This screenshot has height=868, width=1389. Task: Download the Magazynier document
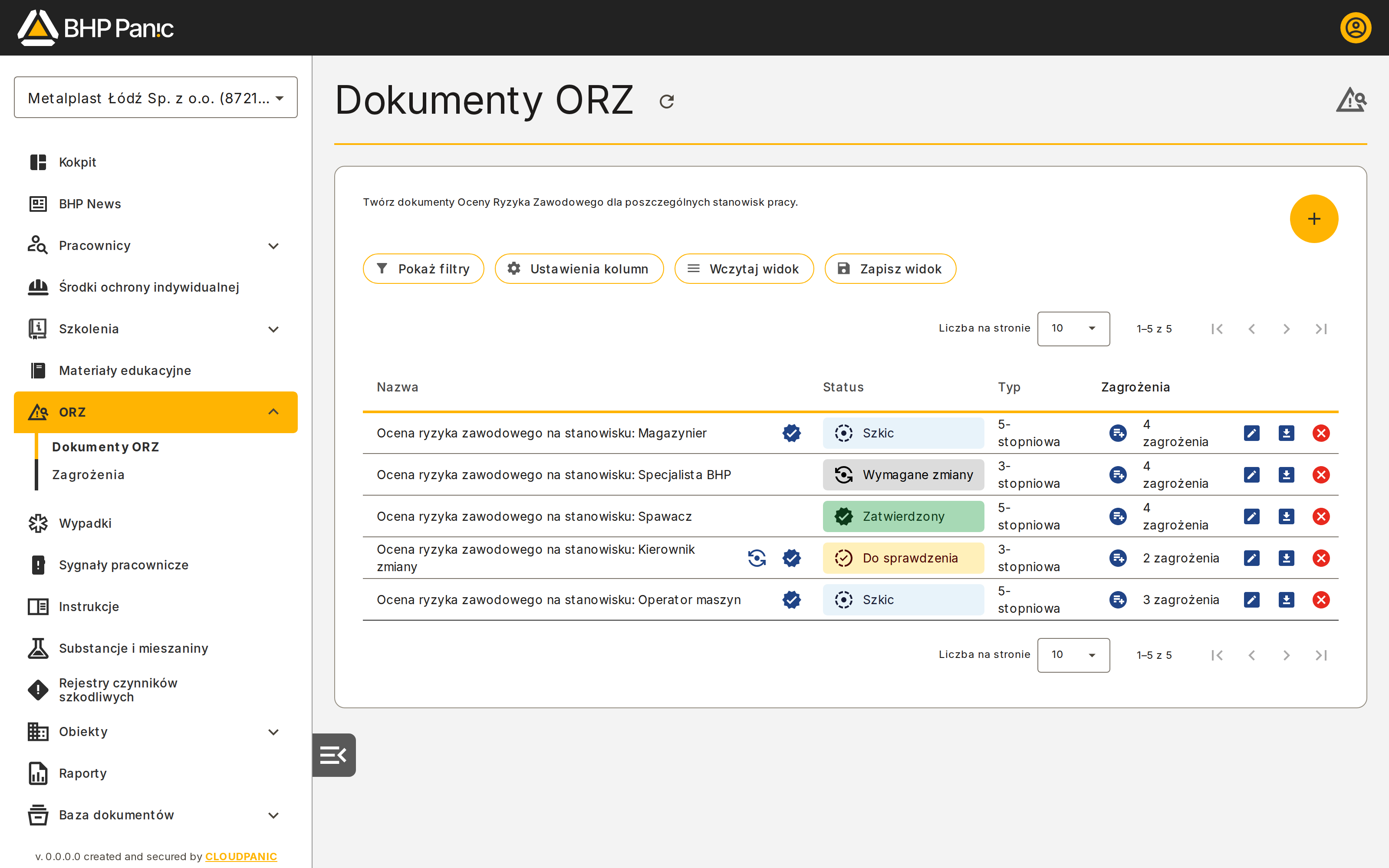point(1286,433)
